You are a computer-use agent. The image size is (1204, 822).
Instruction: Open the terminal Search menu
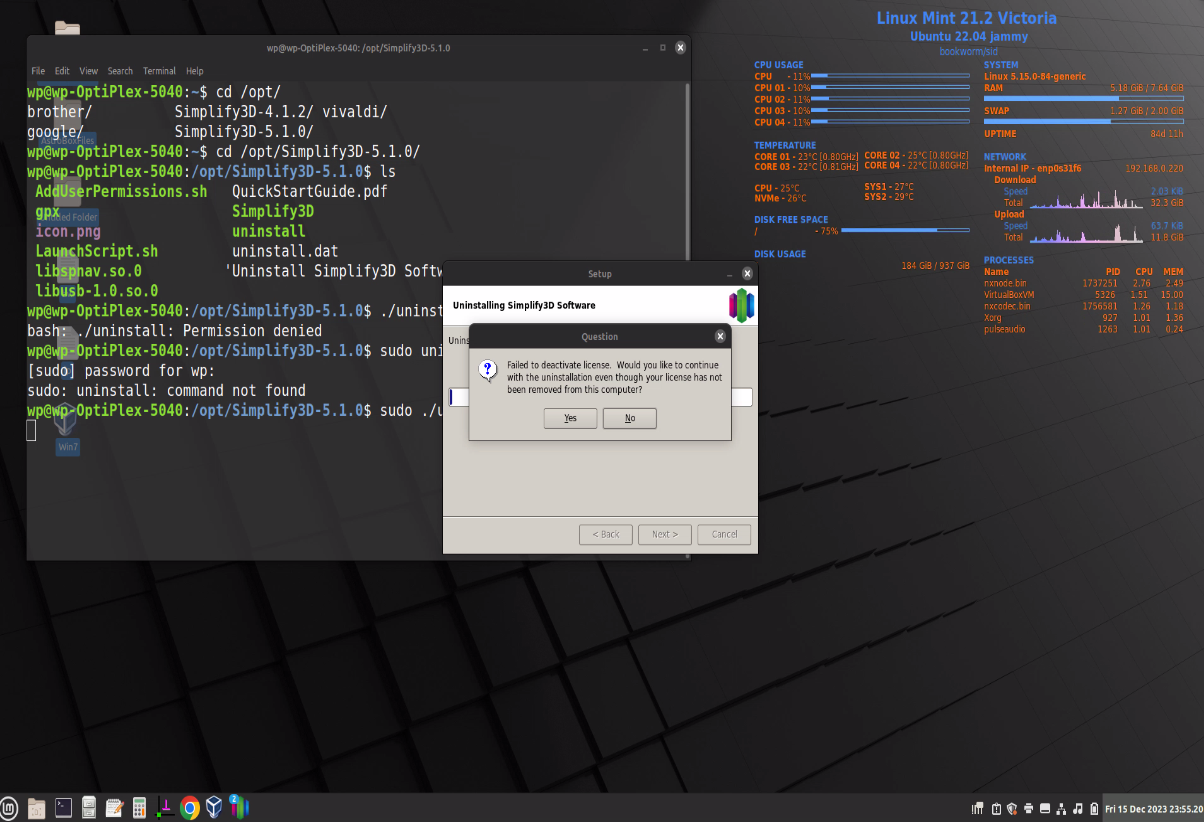point(120,71)
